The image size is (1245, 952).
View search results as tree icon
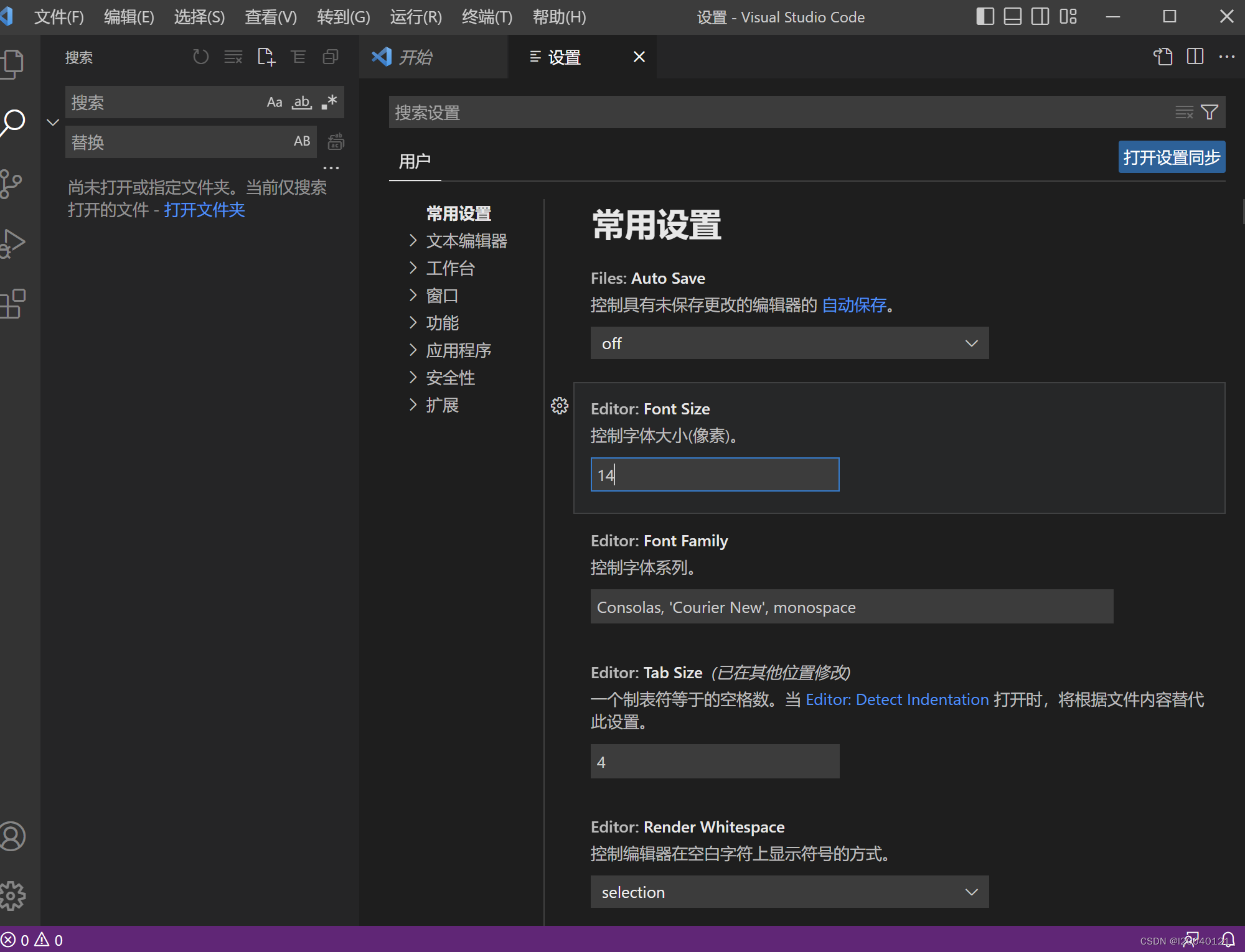click(x=298, y=57)
